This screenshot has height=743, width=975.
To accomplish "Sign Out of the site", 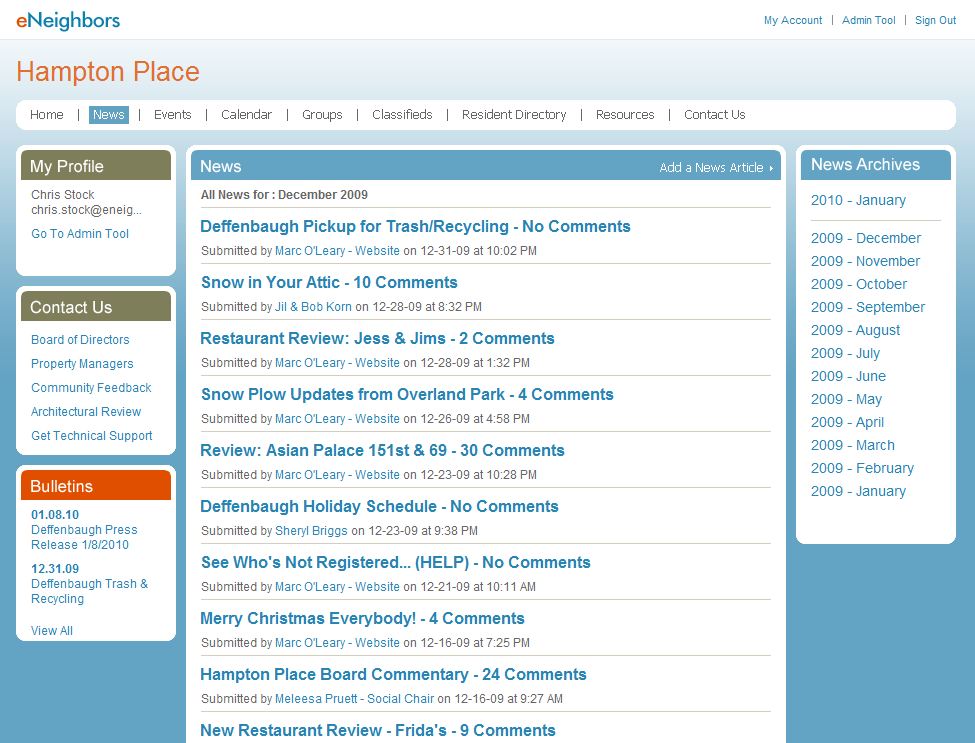I will click(x=935, y=20).
